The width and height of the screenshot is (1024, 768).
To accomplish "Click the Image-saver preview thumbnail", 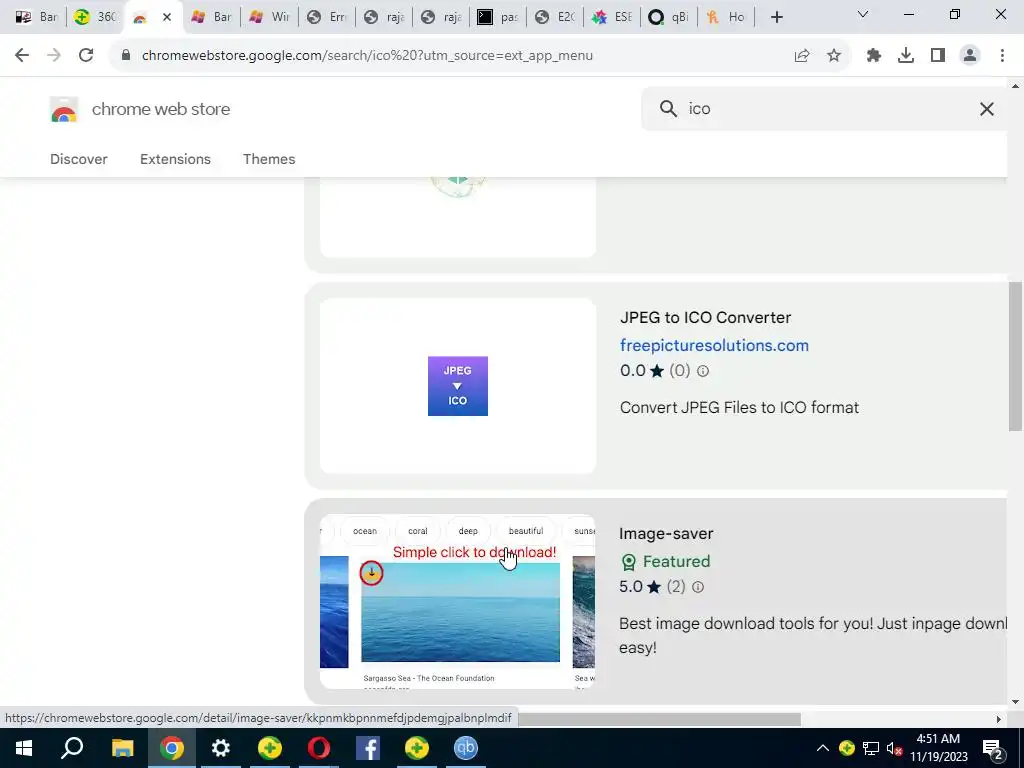I will (457, 601).
